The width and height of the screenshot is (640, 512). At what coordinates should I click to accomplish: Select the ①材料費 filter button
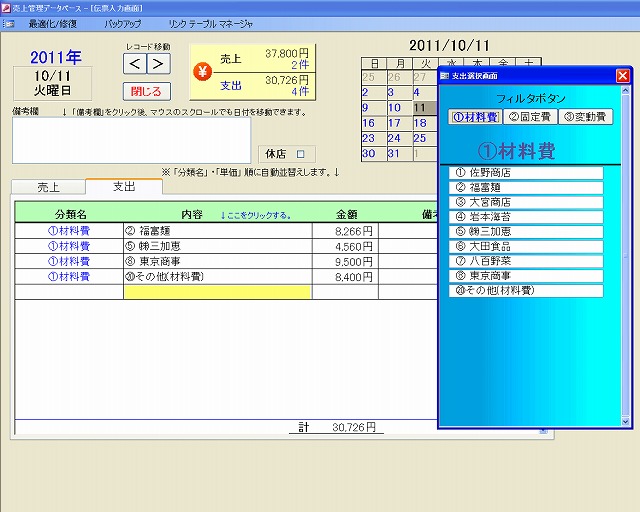[476, 117]
